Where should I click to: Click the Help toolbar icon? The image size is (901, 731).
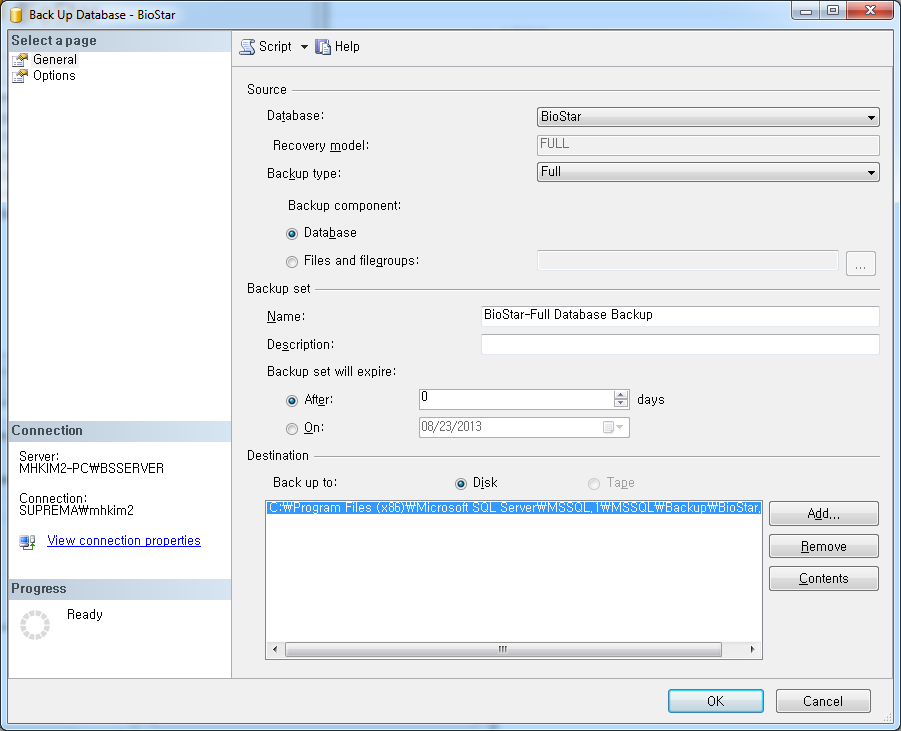[x=323, y=47]
